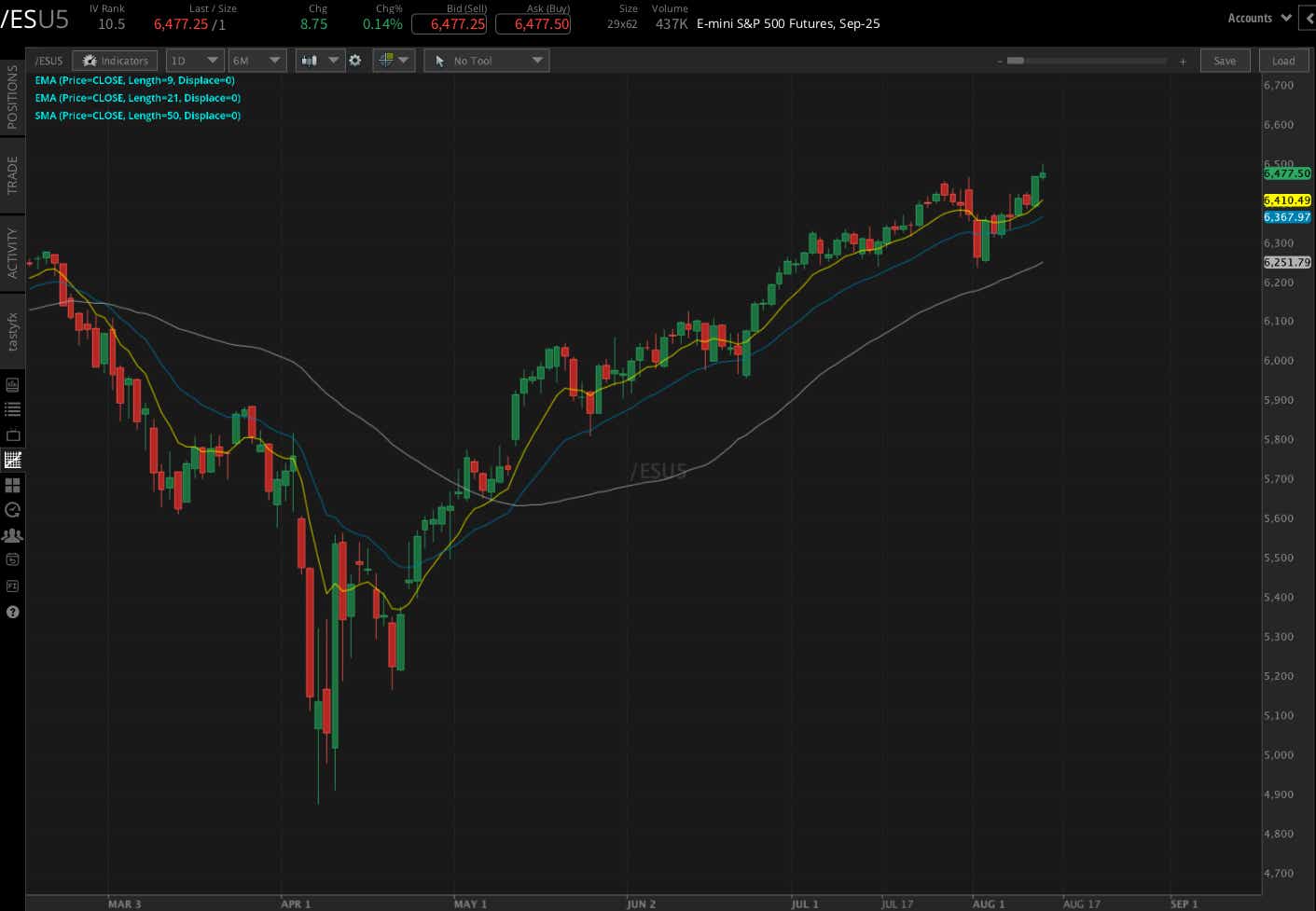Click the quote grid icon in the sidebar

tap(12, 484)
